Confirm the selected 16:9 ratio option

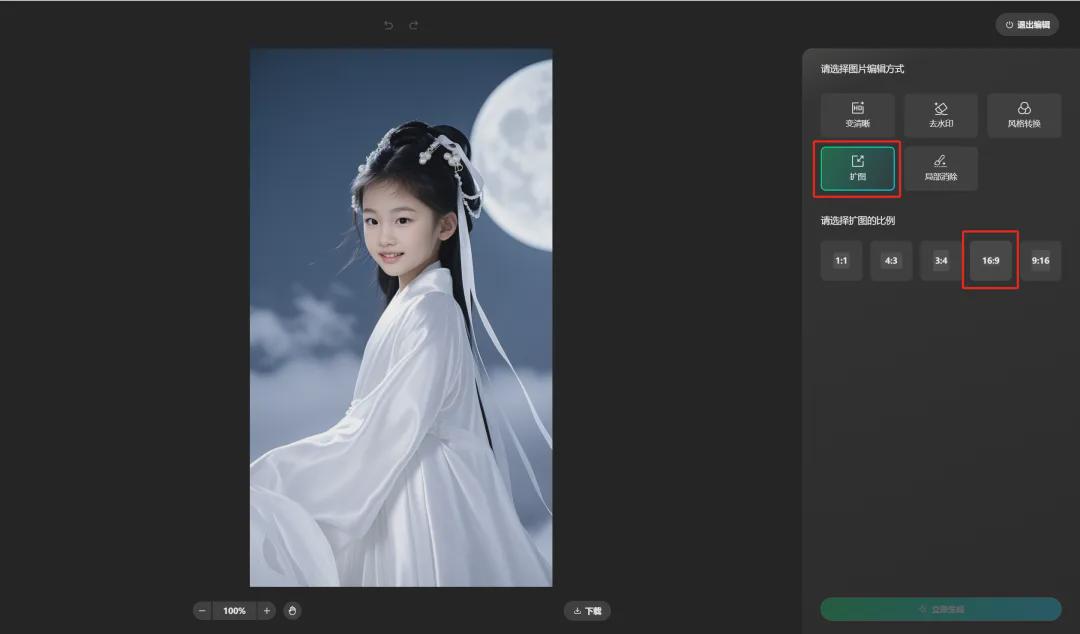(990, 260)
